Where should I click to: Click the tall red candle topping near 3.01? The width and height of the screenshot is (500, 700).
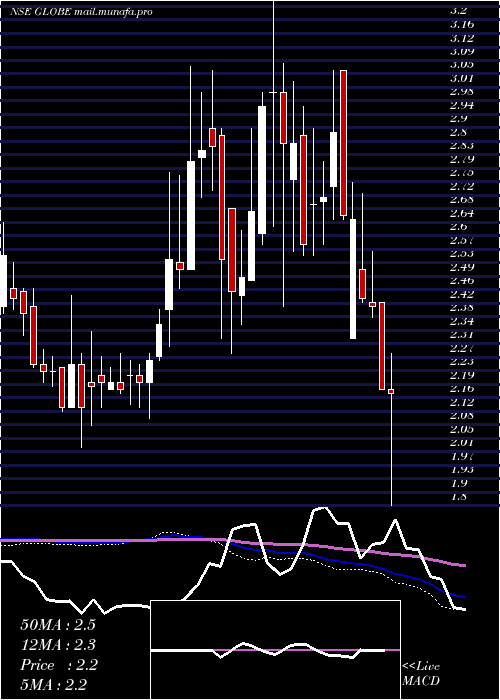coord(343,143)
